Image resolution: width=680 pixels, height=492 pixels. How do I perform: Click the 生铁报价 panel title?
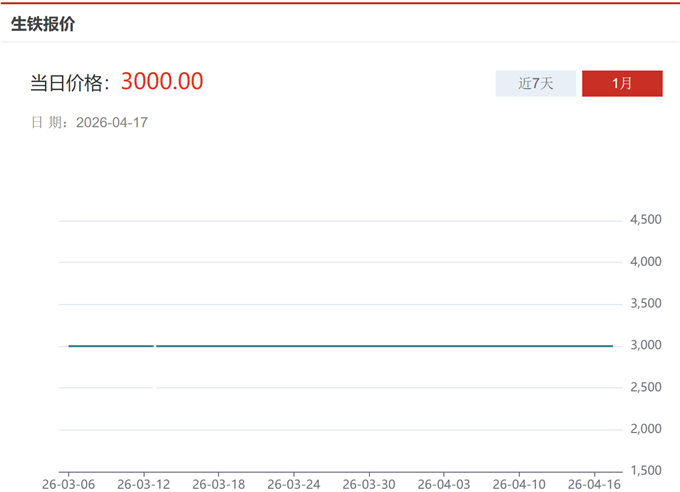[x=43, y=24]
